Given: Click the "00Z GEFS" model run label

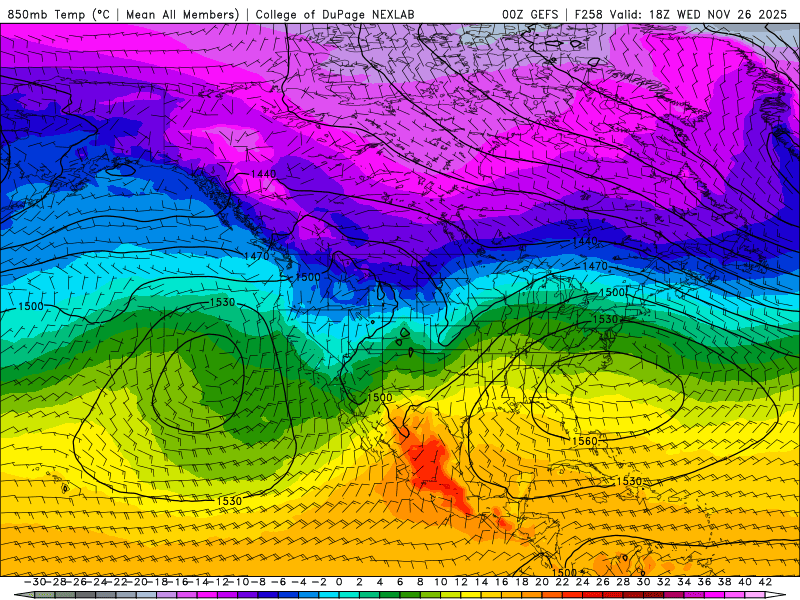Looking at the screenshot, I should pyautogui.click(x=530, y=14).
